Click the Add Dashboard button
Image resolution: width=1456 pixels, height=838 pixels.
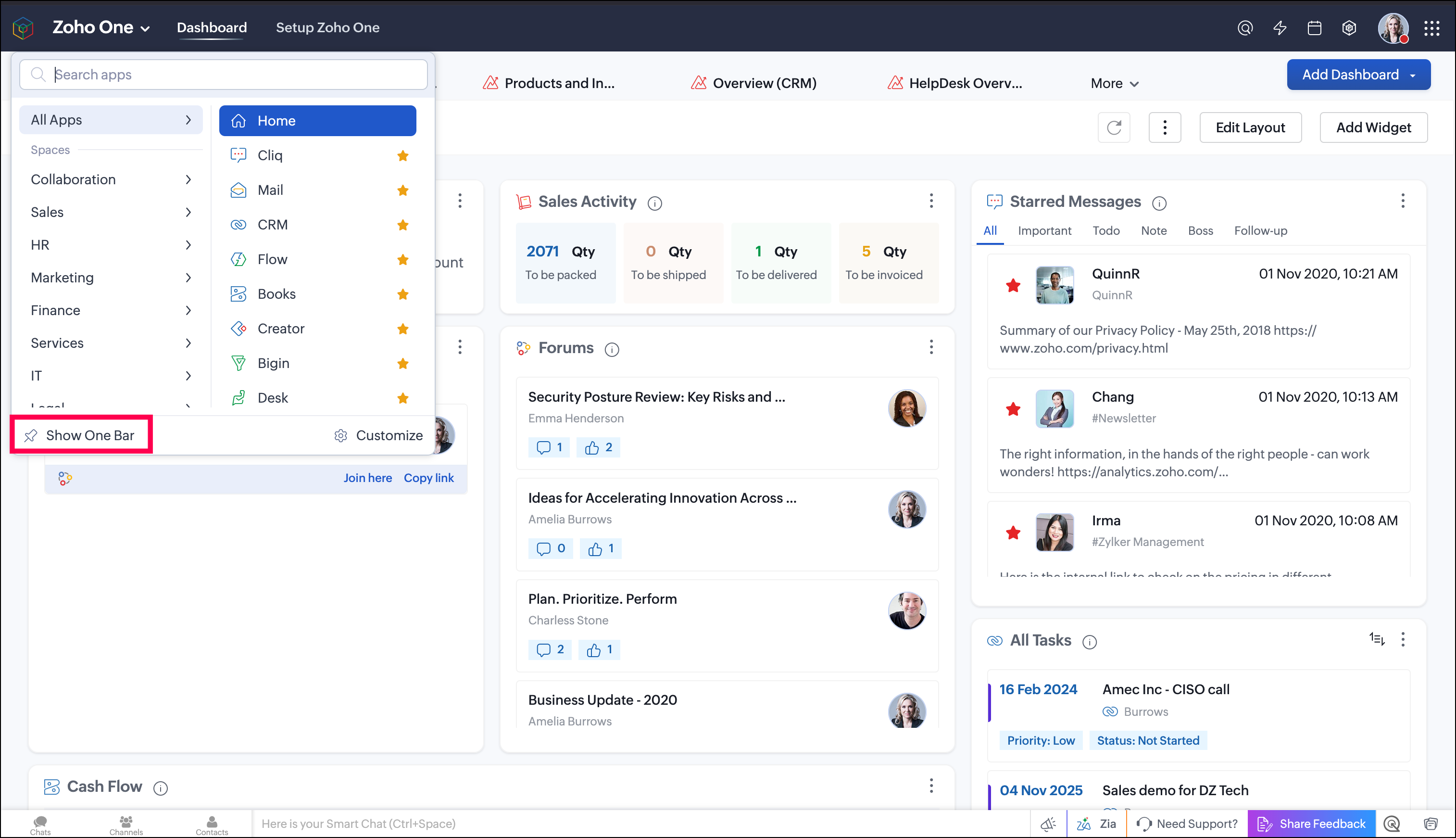coord(1359,75)
